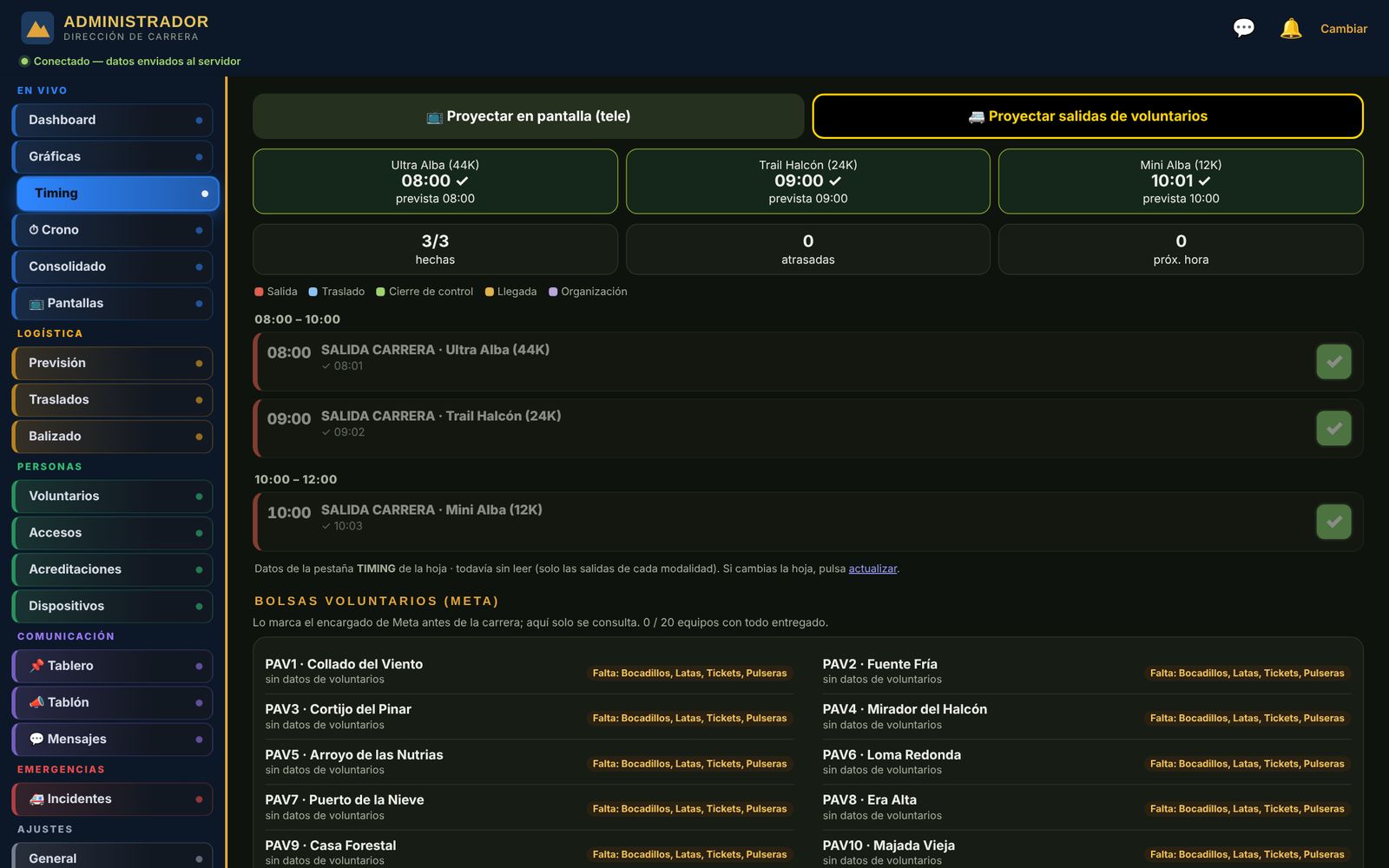Open Accesos section
The width and height of the screenshot is (1389, 868).
(x=112, y=533)
